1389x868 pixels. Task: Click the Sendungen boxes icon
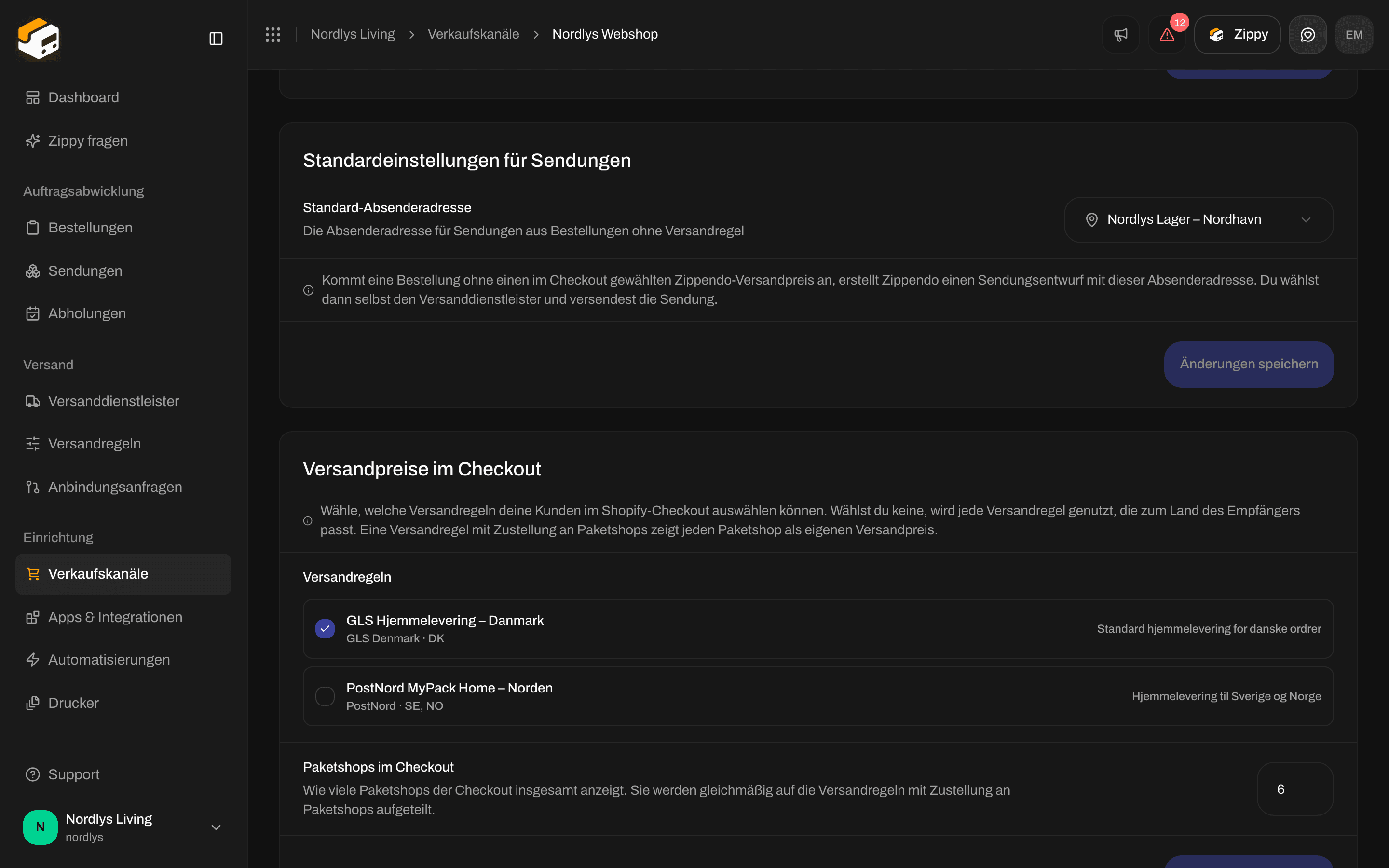pyautogui.click(x=33, y=271)
